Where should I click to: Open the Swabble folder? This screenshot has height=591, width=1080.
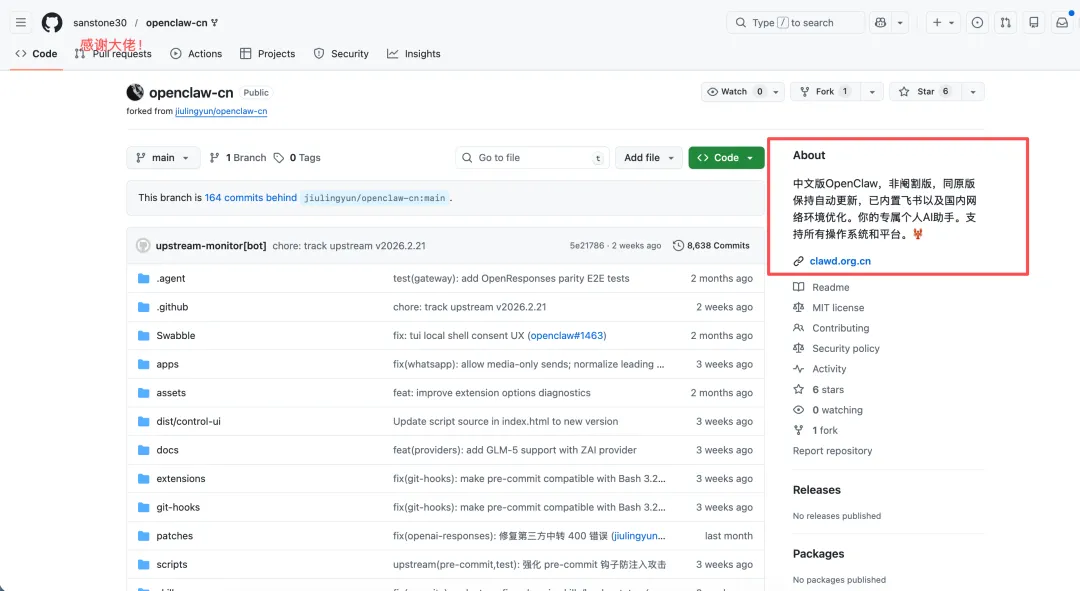click(176, 335)
